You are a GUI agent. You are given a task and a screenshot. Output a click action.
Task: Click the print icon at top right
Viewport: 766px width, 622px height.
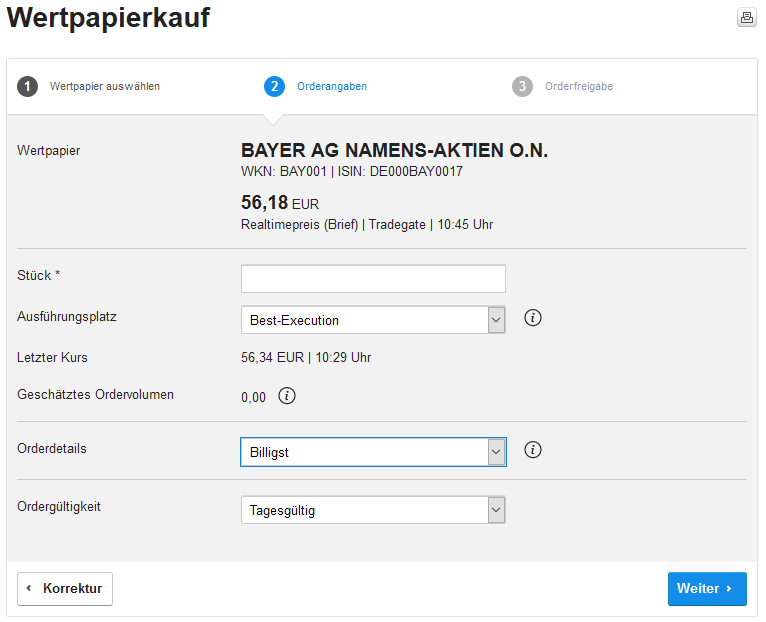(x=746, y=18)
